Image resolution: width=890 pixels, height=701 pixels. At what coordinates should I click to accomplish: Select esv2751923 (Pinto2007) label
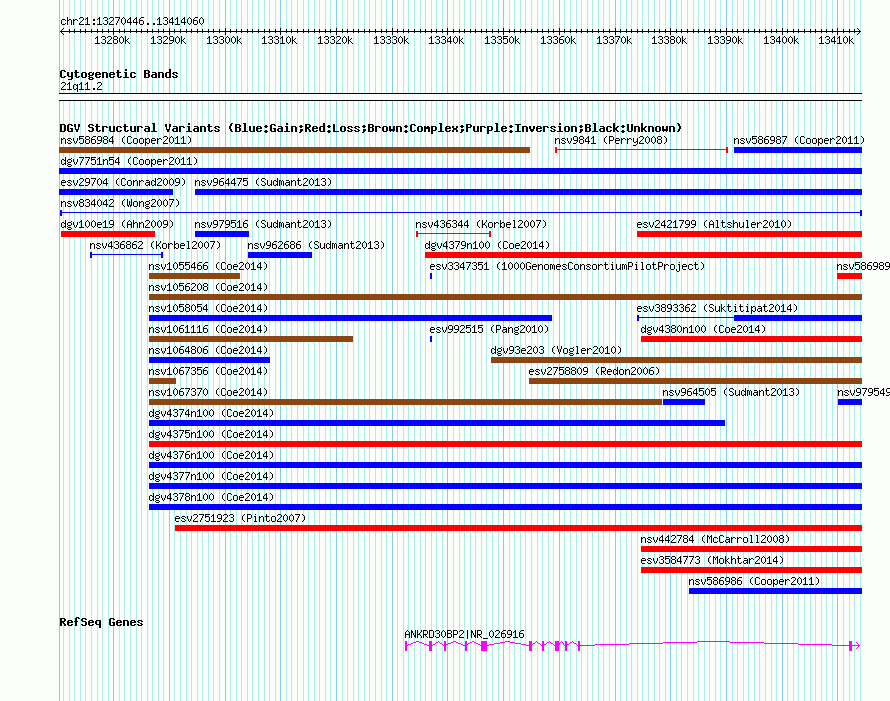click(240, 518)
